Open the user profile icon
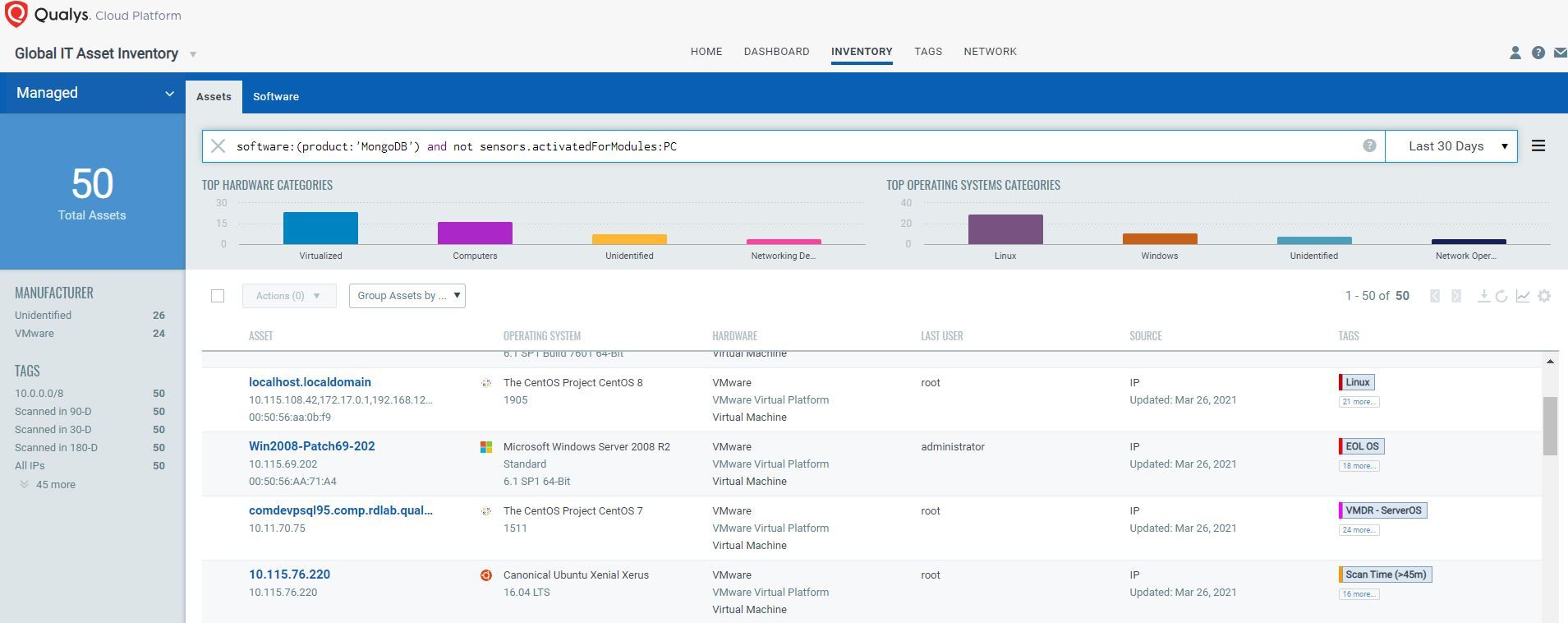 click(x=1515, y=53)
